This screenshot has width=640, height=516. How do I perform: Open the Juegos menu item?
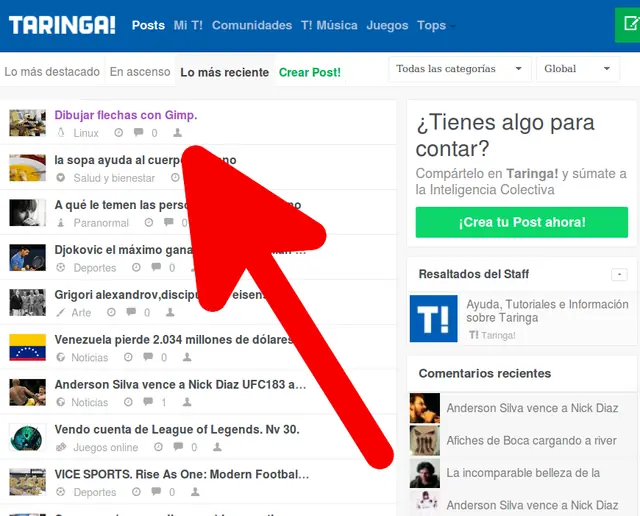click(387, 25)
